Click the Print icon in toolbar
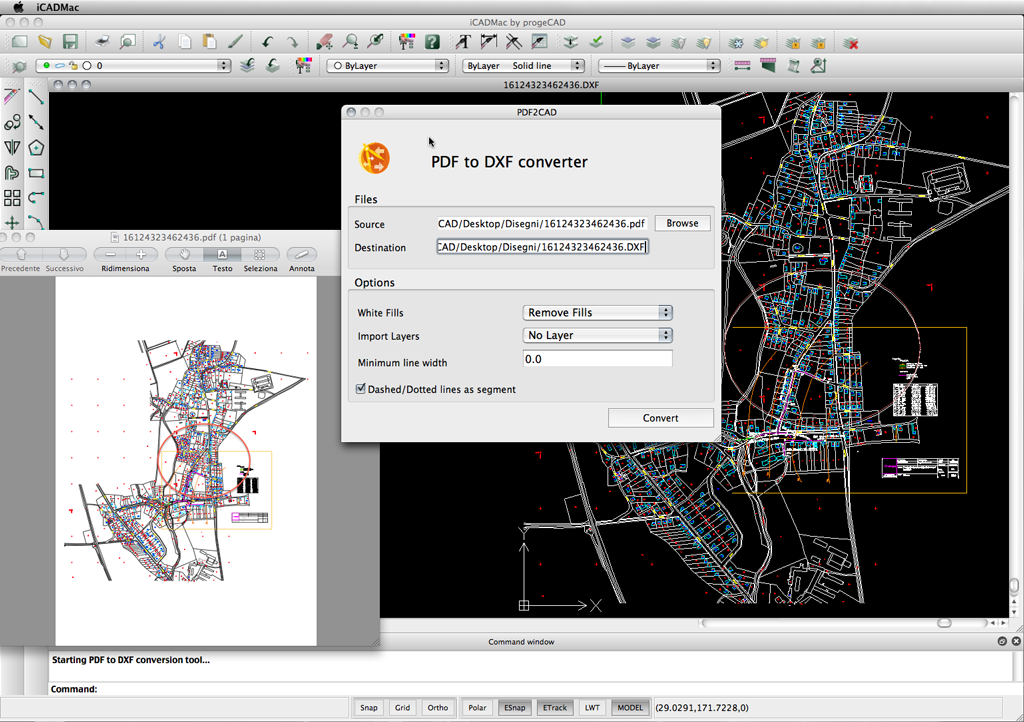Viewport: 1024px width, 722px height. pos(101,42)
